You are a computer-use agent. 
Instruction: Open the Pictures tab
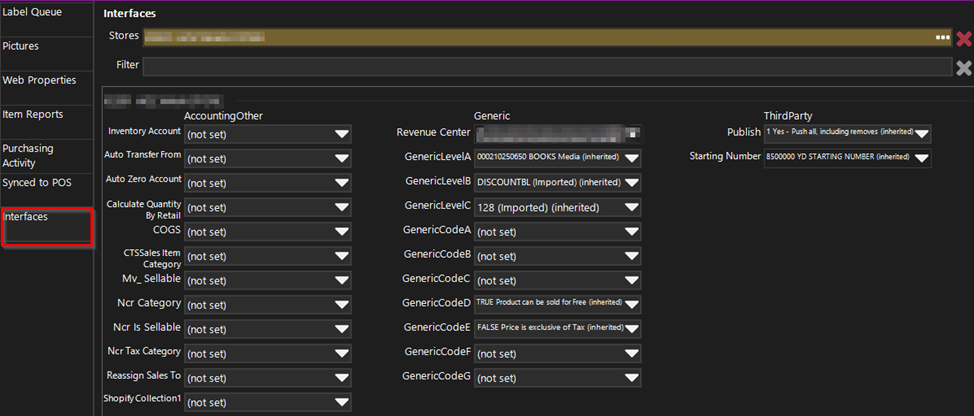click(47, 53)
